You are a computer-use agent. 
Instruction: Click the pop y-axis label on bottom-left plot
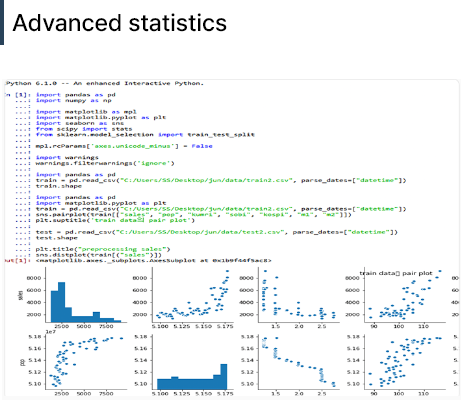click(x=22, y=362)
